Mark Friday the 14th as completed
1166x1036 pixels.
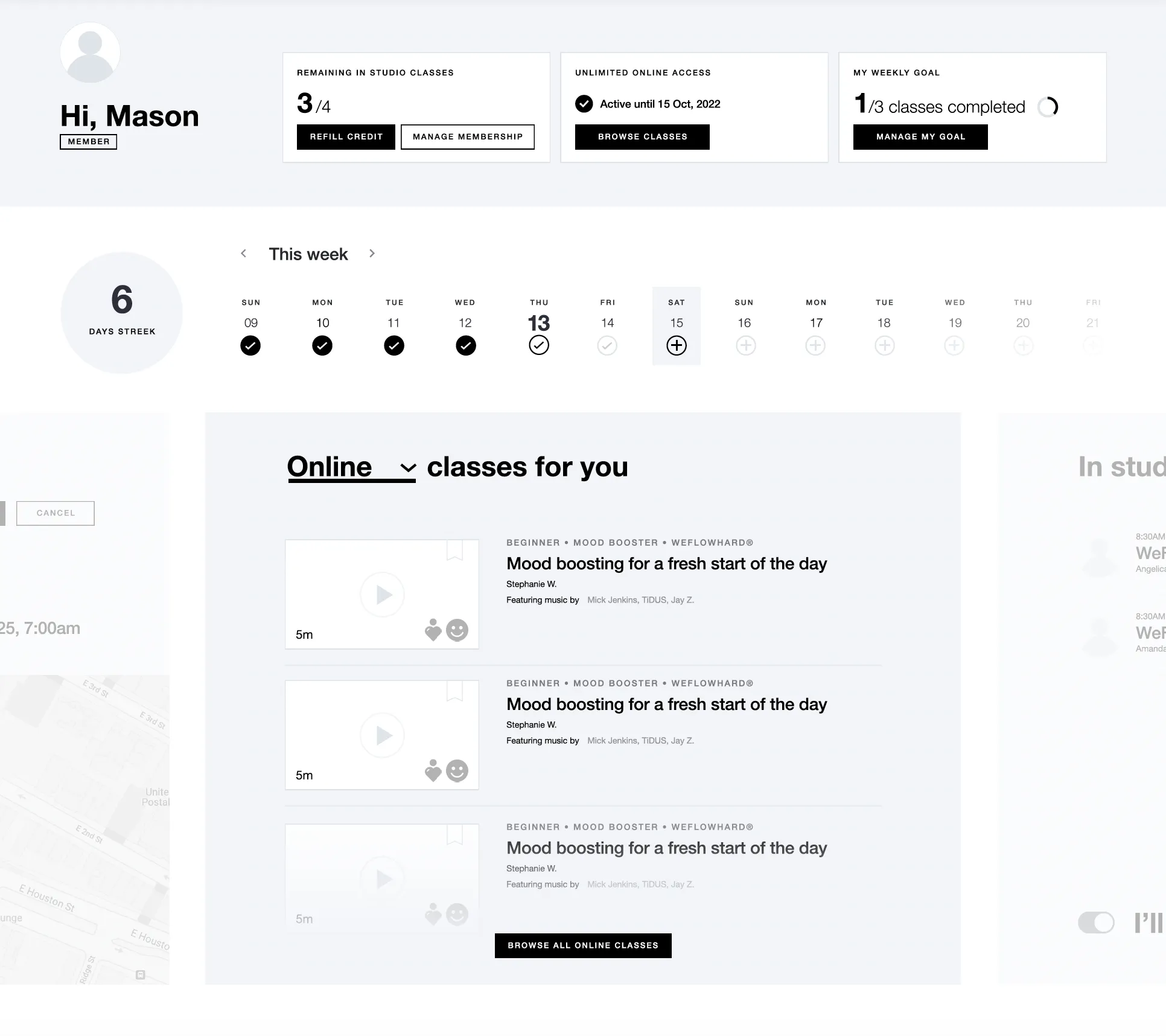(607, 345)
